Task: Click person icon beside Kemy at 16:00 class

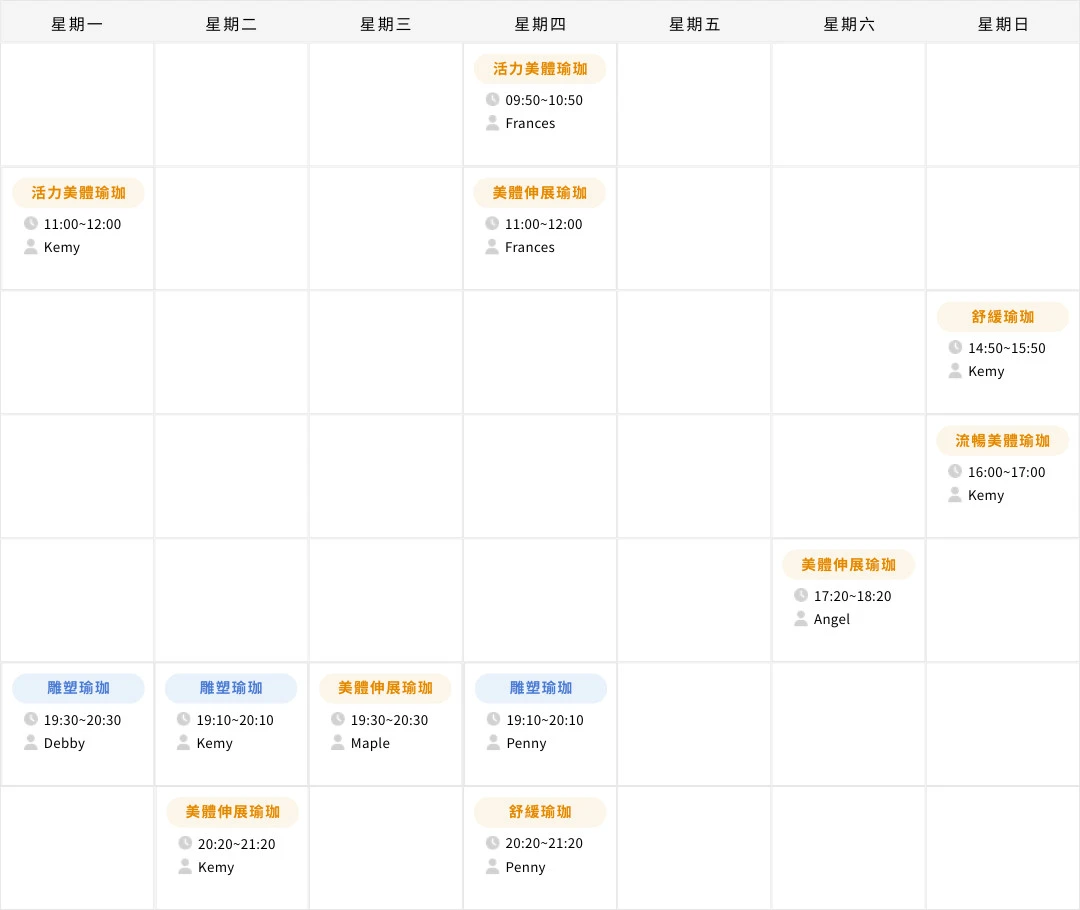Action: [955, 495]
